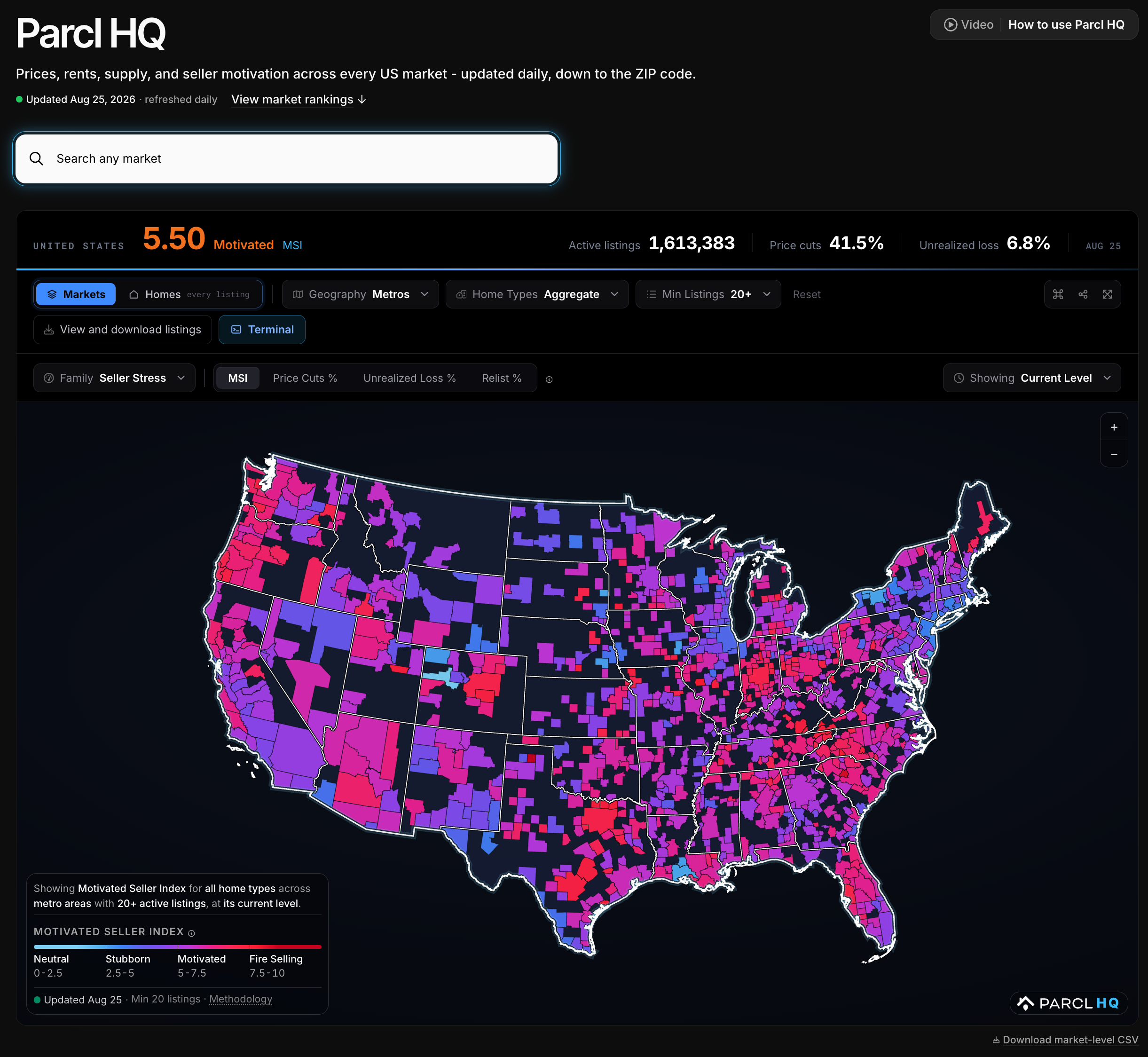Image resolution: width=1148 pixels, height=1057 pixels.
Task: Click the 1,613,383 active listings value
Action: (x=691, y=243)
